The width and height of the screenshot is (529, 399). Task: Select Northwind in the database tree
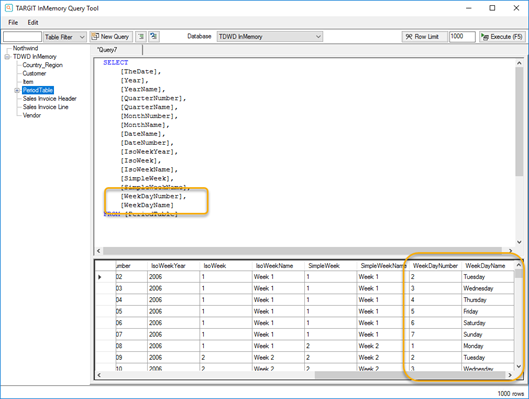(x=25, y=48)
